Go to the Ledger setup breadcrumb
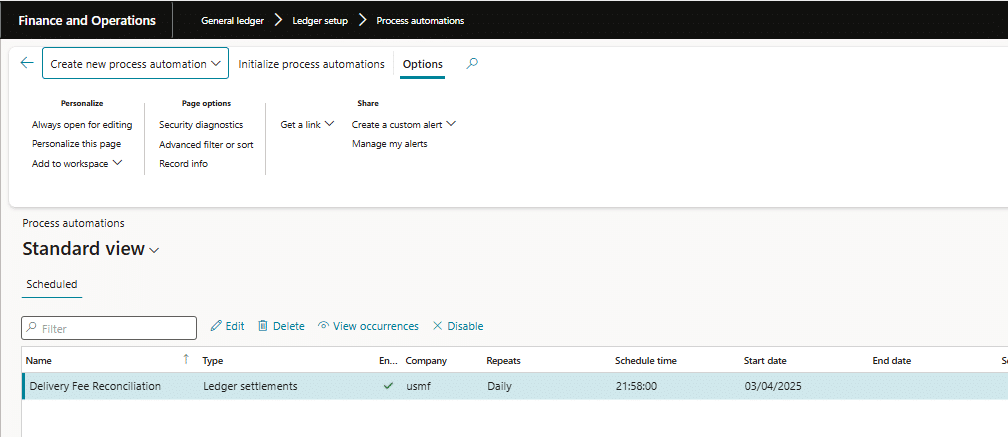The image size is (1008, 437). click(x=320, y=21)
